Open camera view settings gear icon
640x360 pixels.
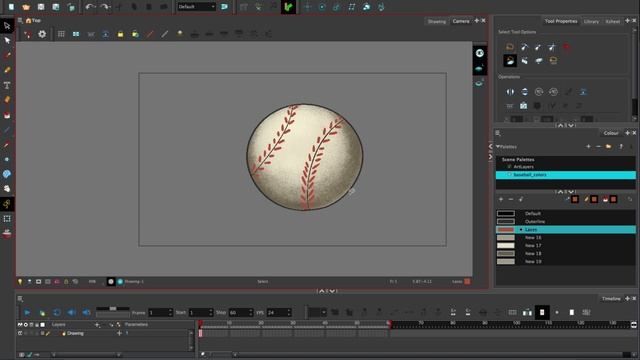click(x=42, y=34)
